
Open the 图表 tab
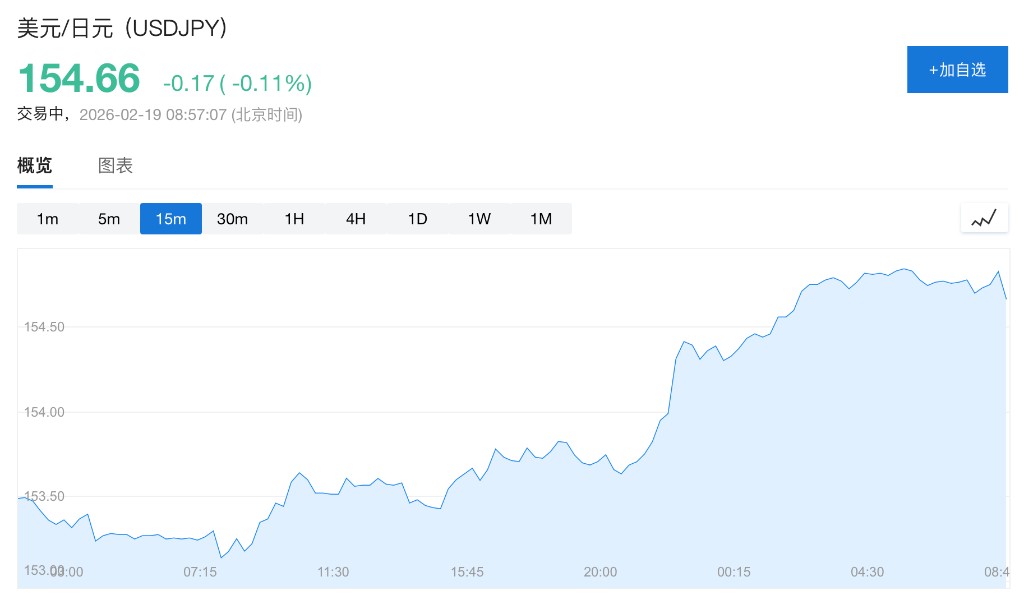coord(115,166)
